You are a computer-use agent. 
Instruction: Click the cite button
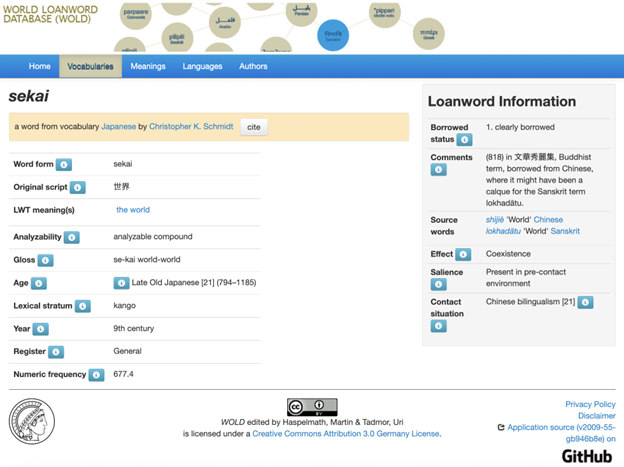coord(254,127)
